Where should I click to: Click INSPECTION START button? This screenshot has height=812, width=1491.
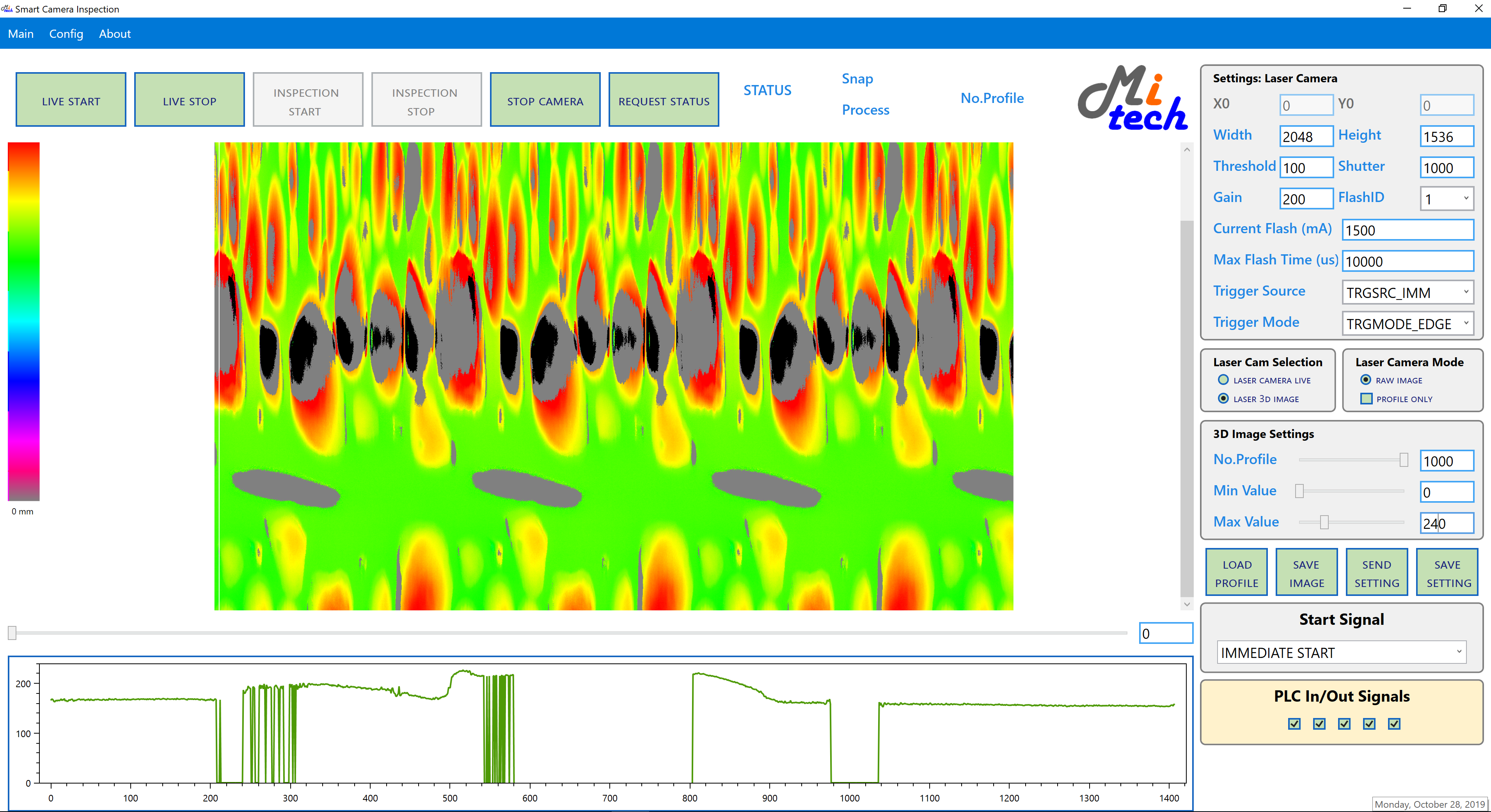[x=308, y=99]
